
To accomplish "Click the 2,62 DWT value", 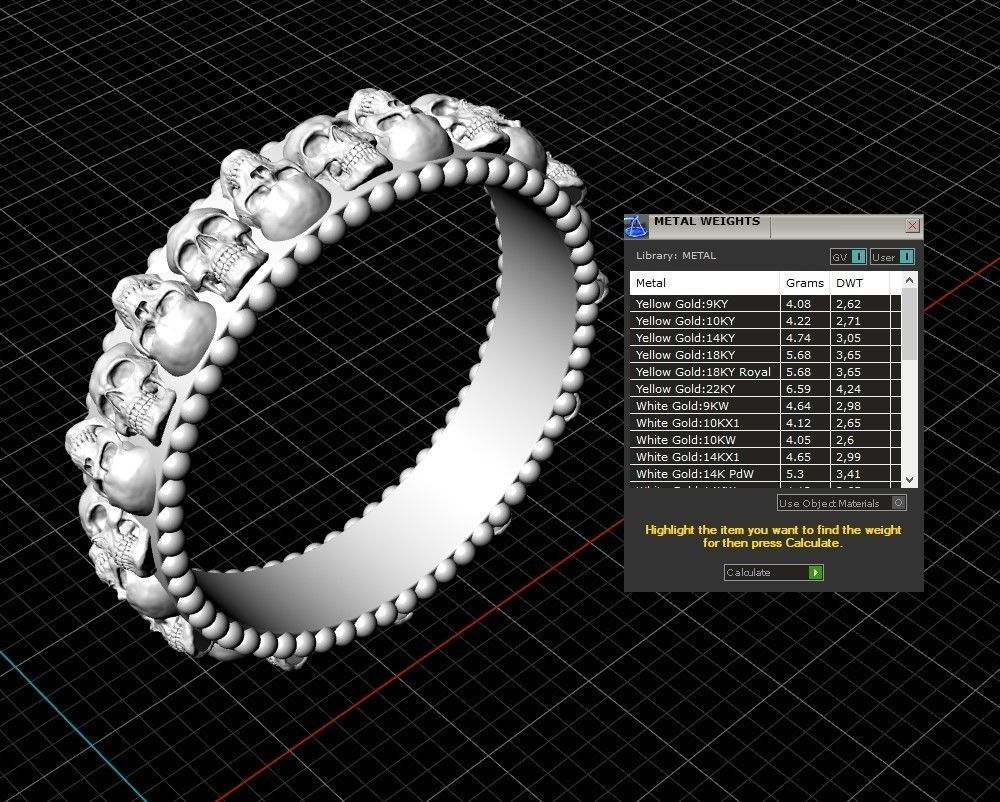I will (849, 303).
